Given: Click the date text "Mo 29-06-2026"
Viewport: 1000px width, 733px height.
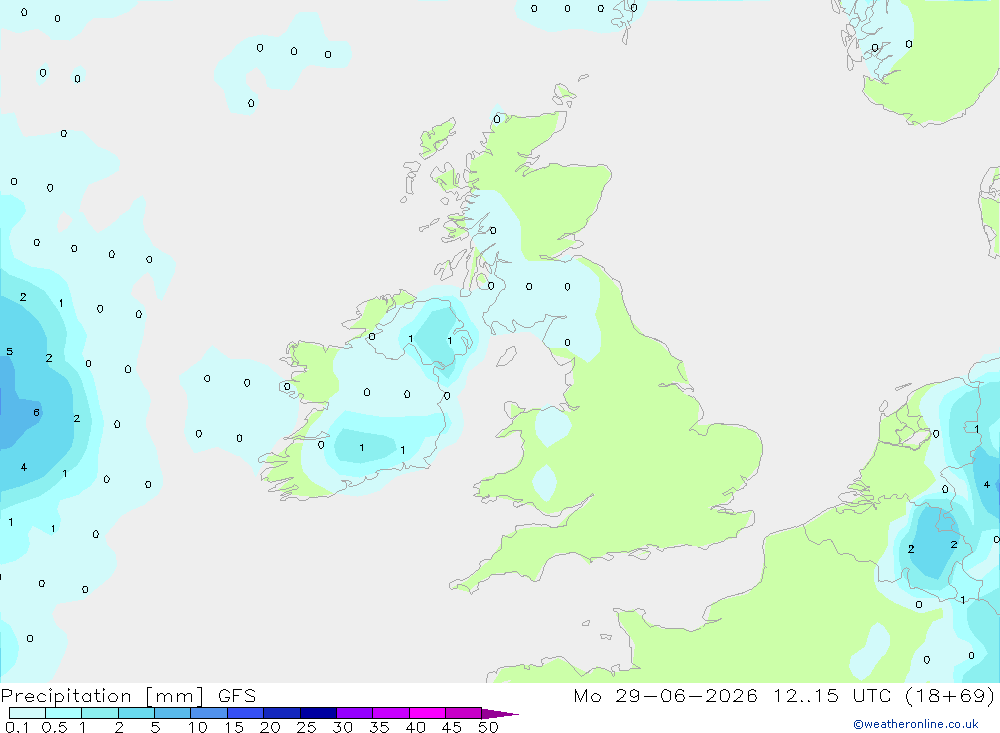Looking at the screenshot, I should click(665, 696).
